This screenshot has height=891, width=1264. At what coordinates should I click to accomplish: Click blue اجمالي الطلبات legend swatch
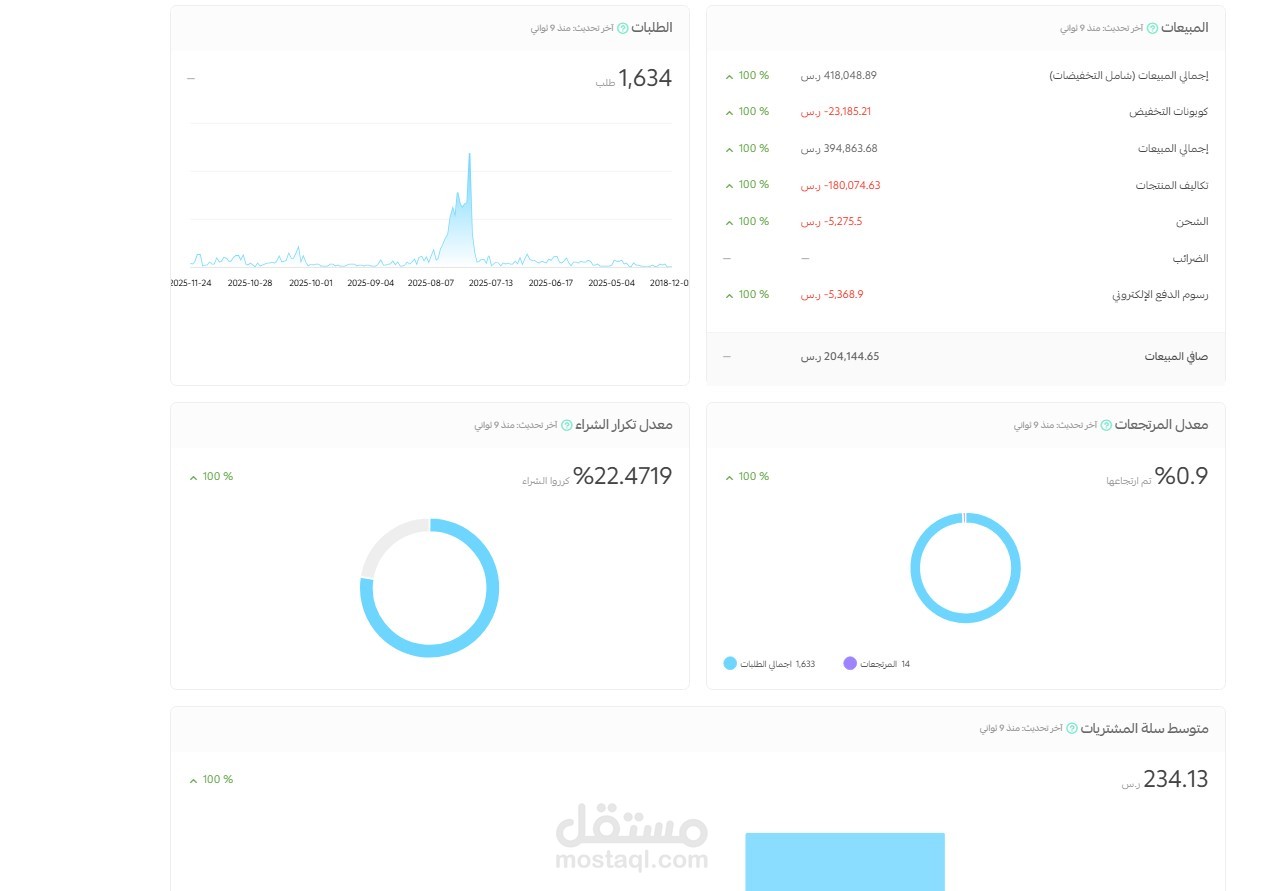click(x=730, y=663)
